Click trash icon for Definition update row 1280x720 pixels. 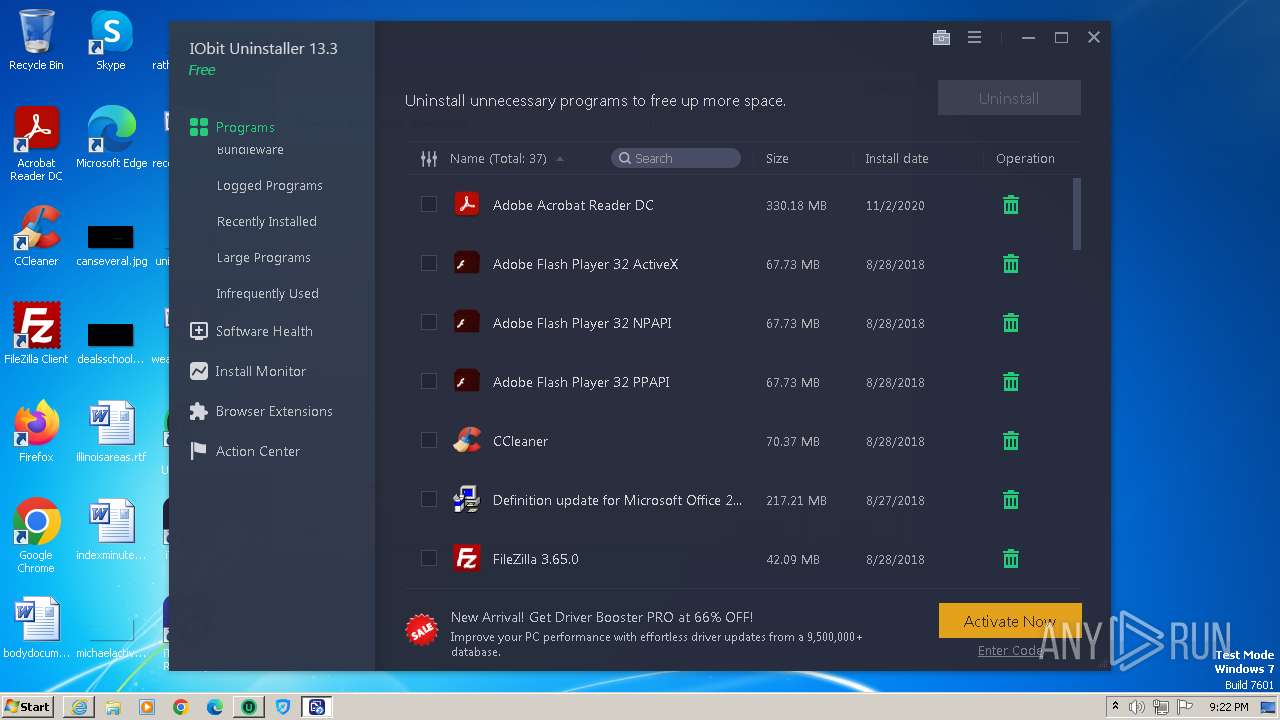click(1011, 500)
